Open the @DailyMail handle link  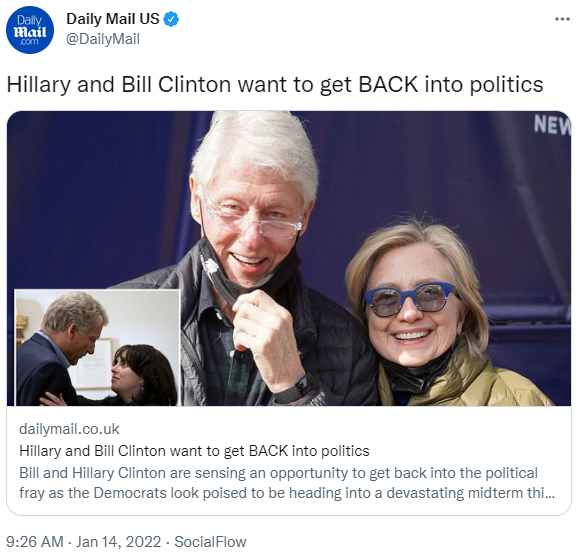point(103,39)
